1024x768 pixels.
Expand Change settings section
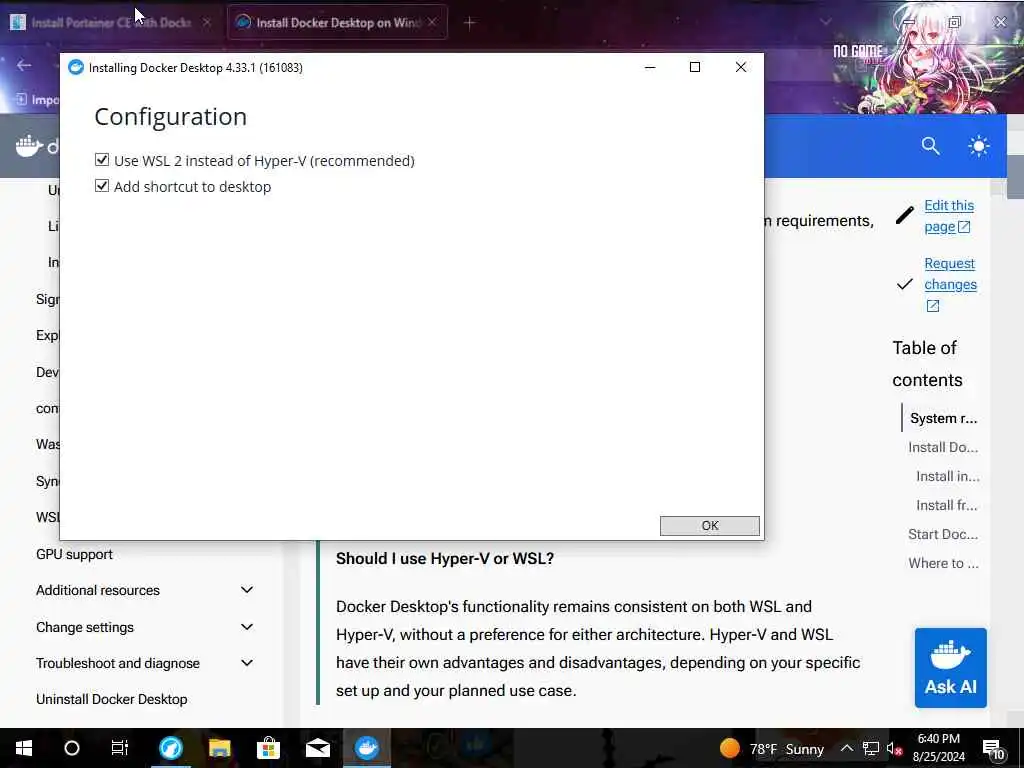pyautogui.click(x=247, y=627)
